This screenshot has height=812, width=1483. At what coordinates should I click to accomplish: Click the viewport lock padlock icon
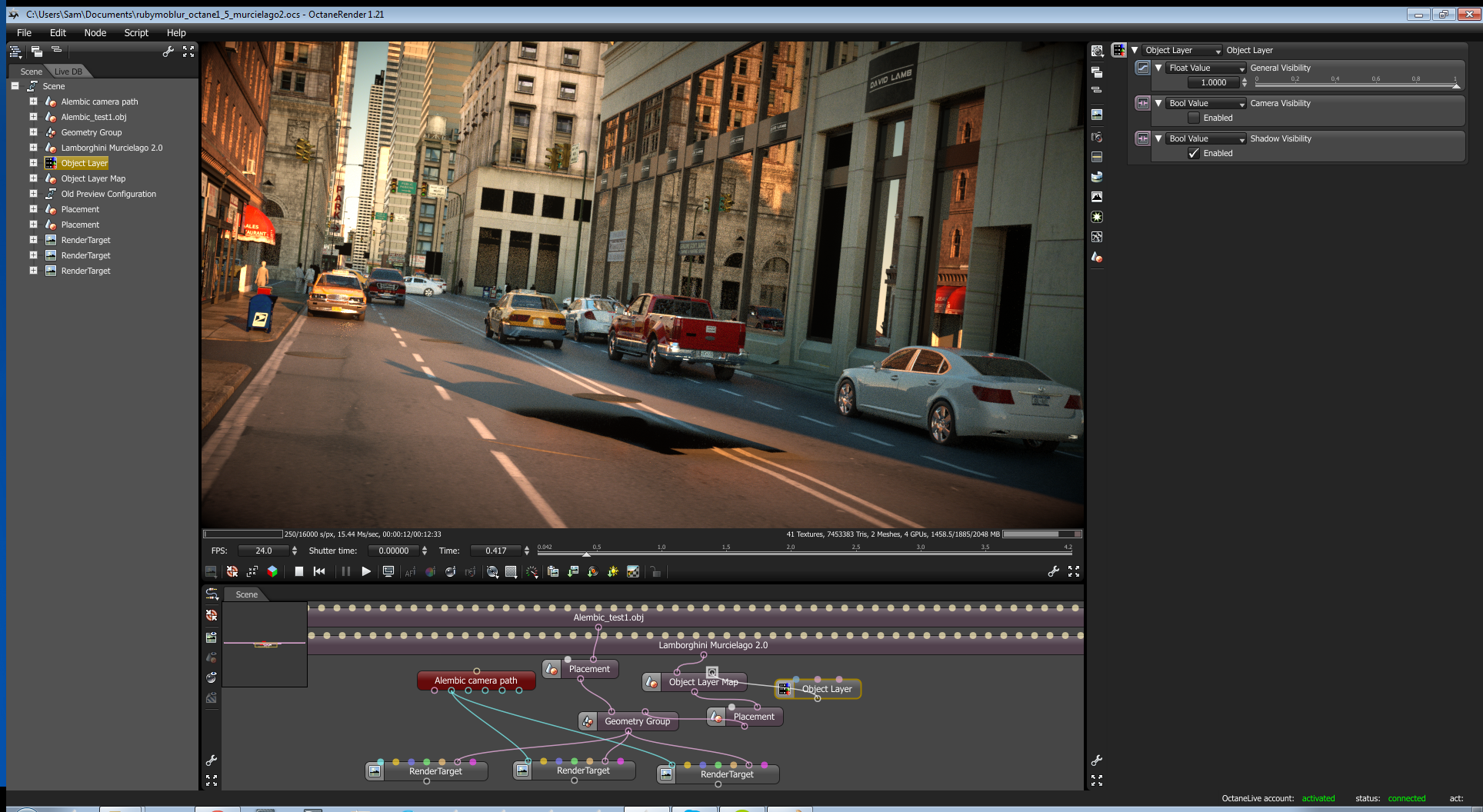(655, 571)
